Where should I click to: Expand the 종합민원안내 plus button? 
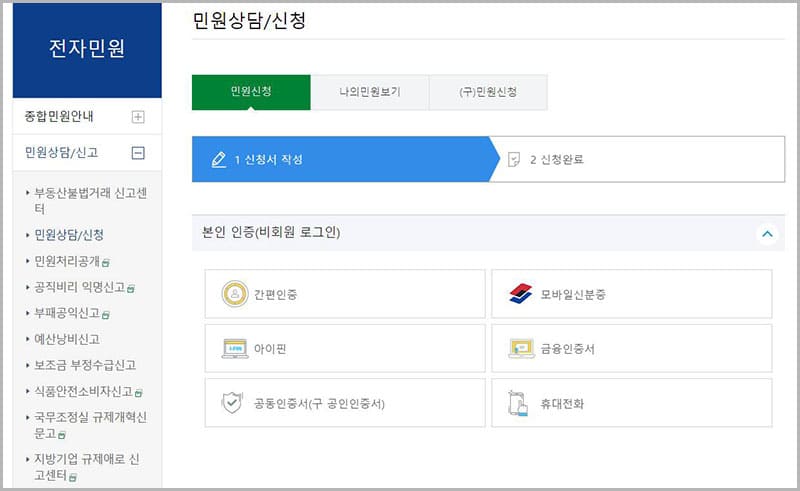[138, 116]
